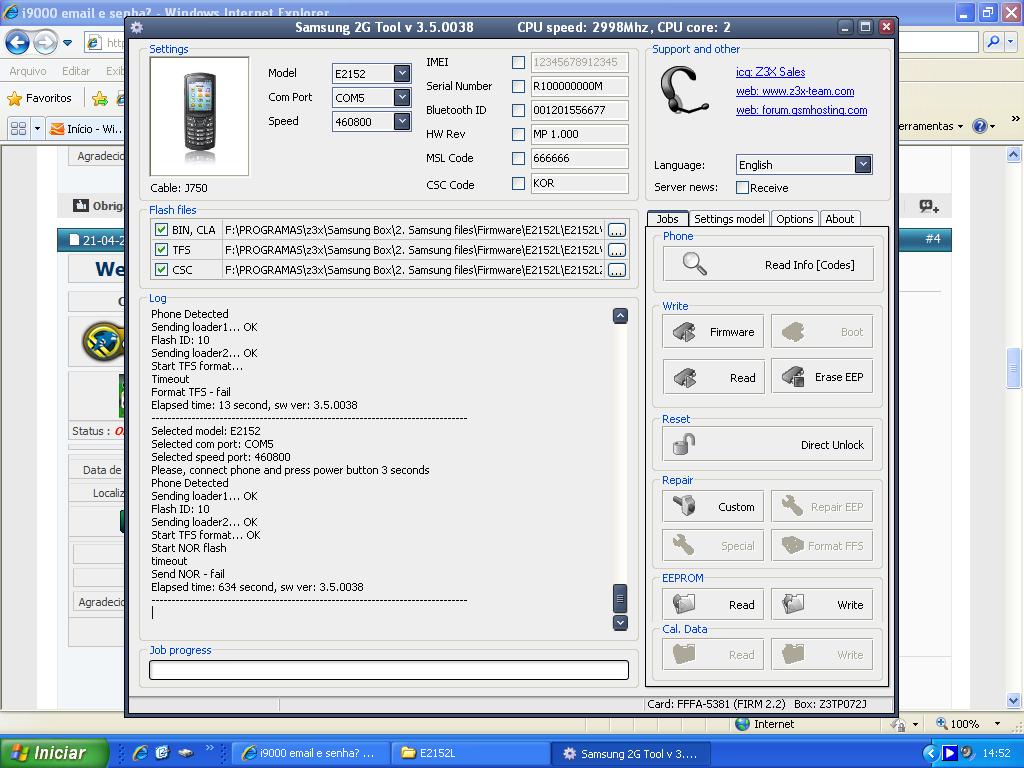Start the Firmware write job
The image size is (1024, 768).
(x=713, y=332)
